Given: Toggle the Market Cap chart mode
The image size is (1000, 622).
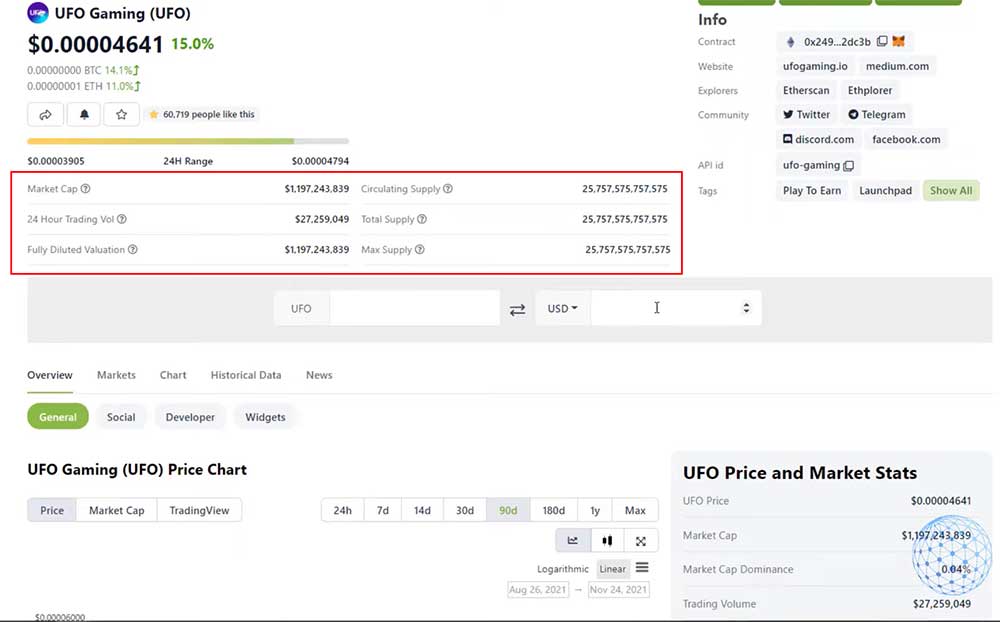Looking at the screenshot, I should [116, 509].
